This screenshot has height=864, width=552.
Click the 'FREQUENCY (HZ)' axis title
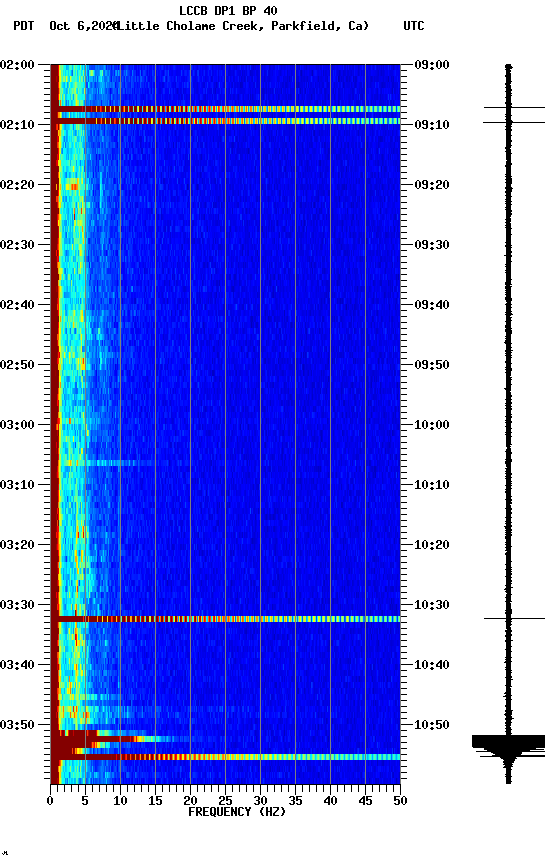coord(237,812)
